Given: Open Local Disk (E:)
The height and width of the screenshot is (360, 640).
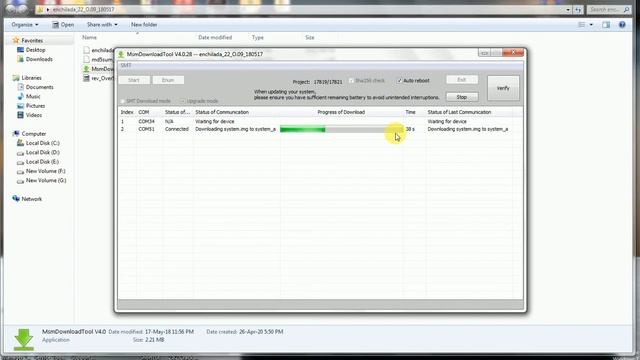Looking at the screenshot, I should [x=42, y=162].
